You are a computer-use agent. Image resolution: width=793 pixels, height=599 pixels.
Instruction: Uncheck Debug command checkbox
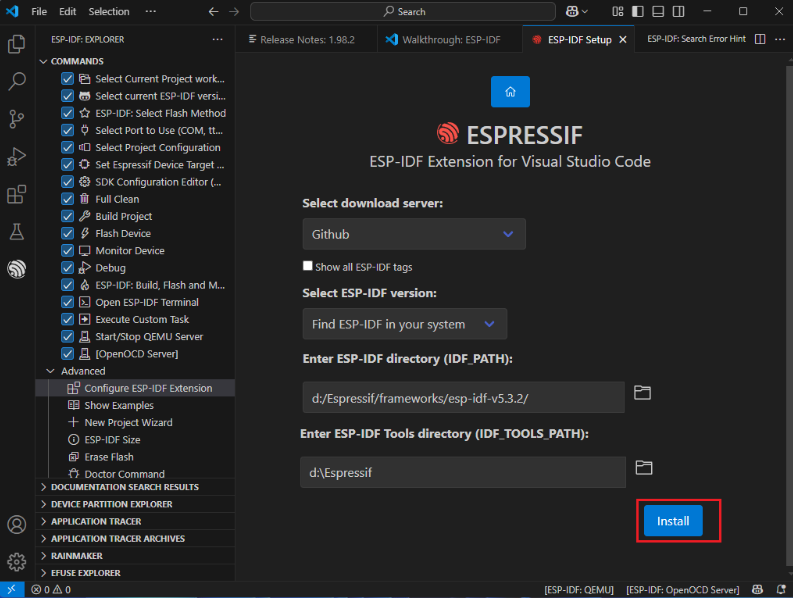tap(67, 268)
